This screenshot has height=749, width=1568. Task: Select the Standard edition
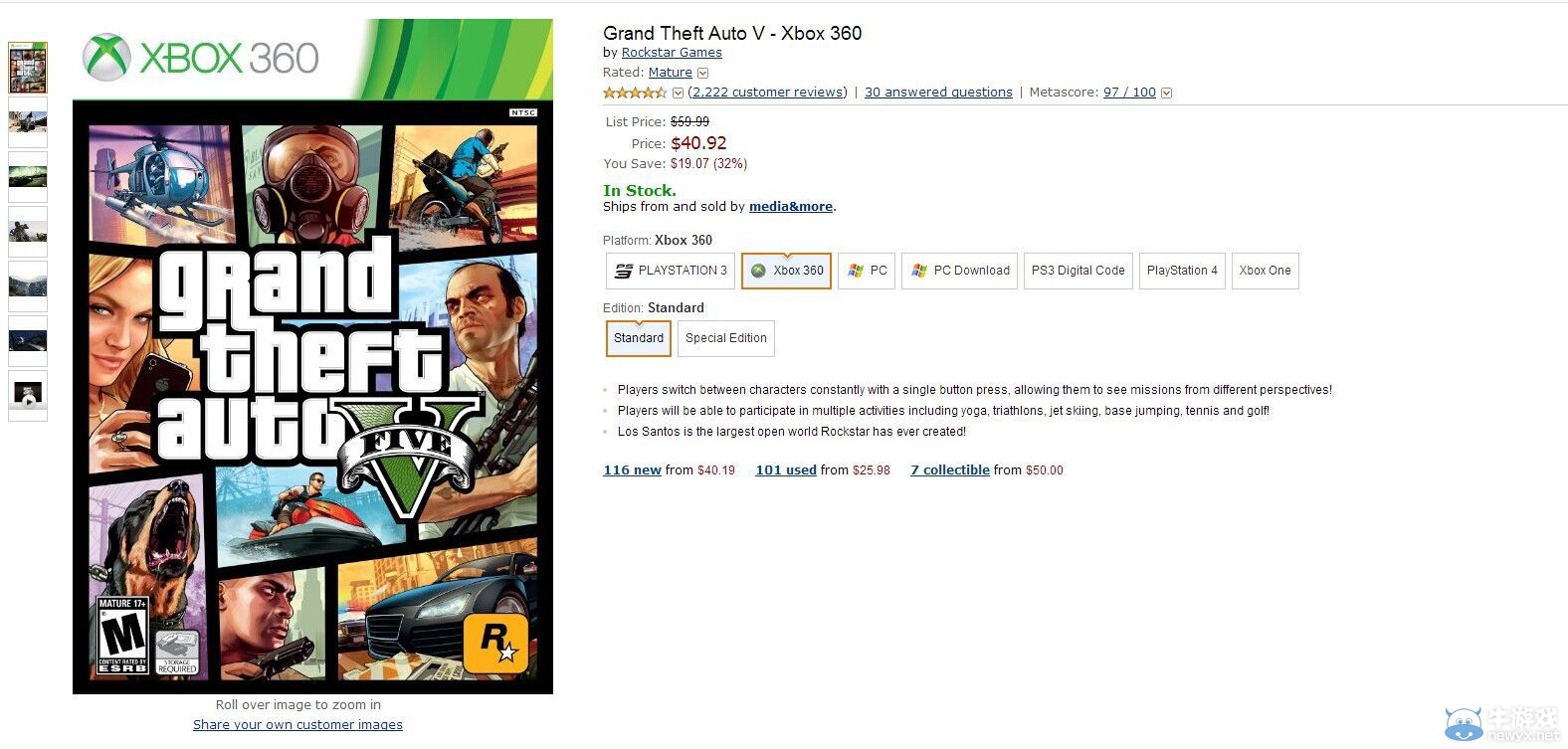coord(638,338)
